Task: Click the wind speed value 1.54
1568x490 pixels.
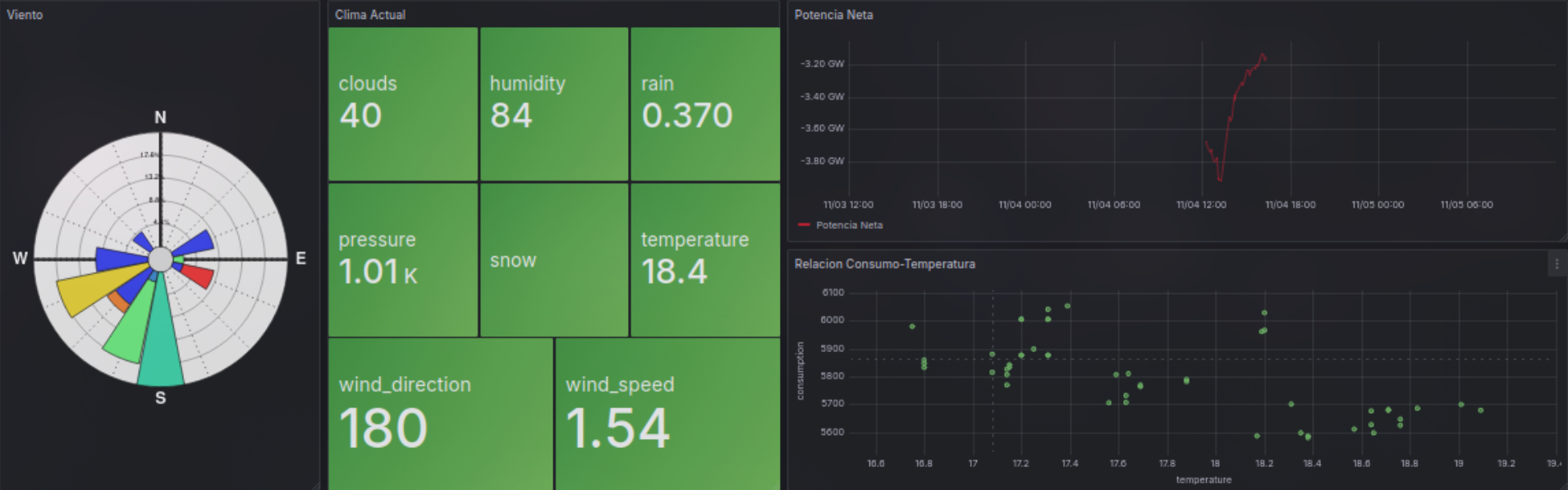Action: (618, 428)
